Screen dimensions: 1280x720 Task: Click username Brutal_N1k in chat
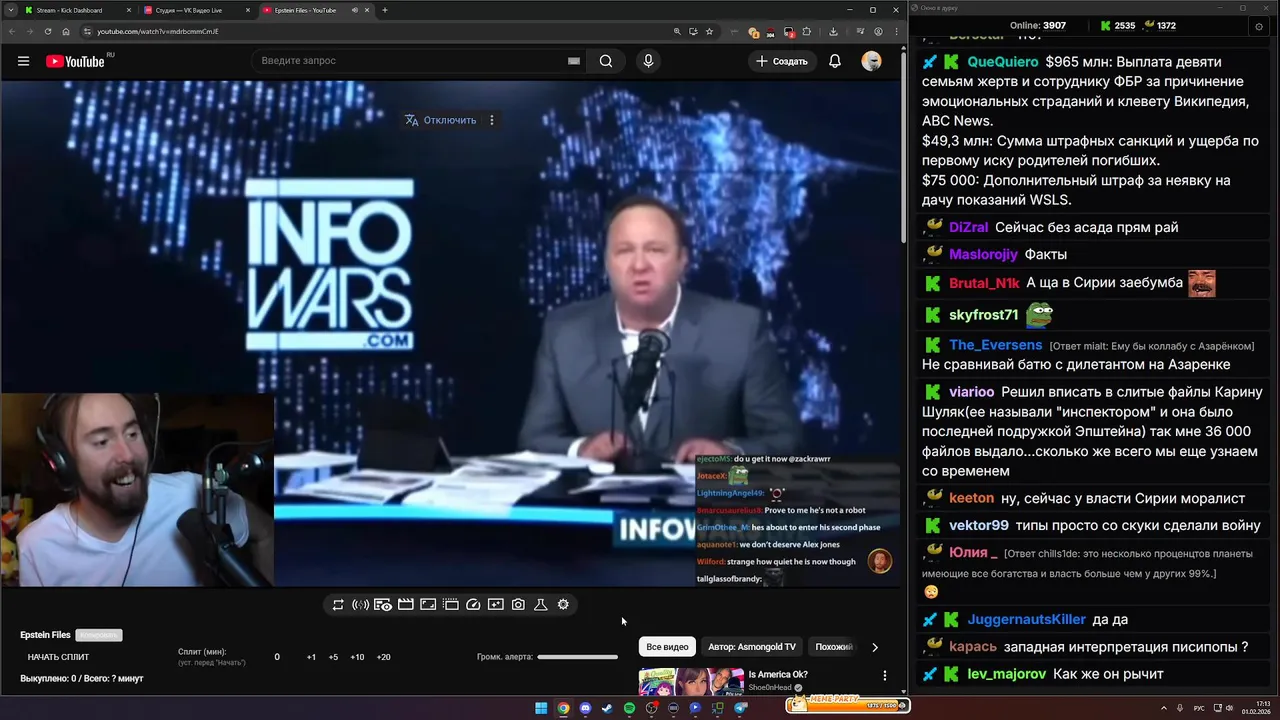[x=984, y=283]
